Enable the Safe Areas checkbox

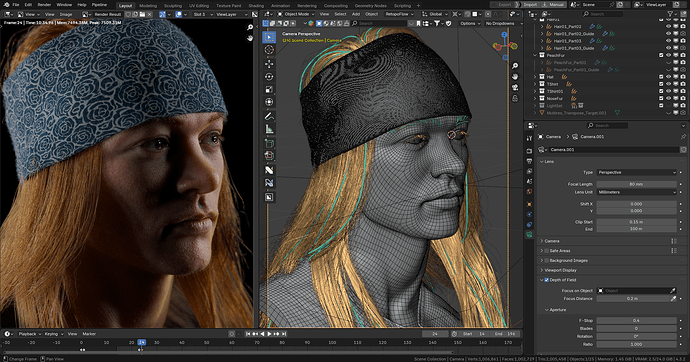tap(547, 251)
